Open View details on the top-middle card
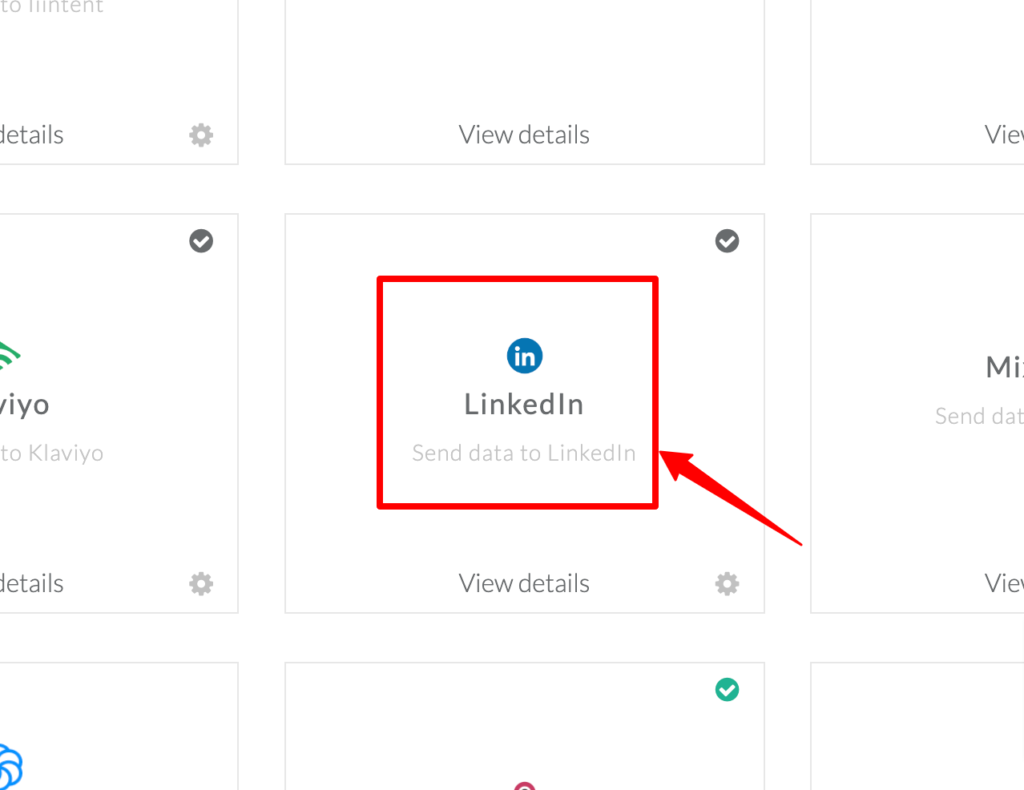Viewport: 1024px width, 790px height. click(x=524, y=135)
